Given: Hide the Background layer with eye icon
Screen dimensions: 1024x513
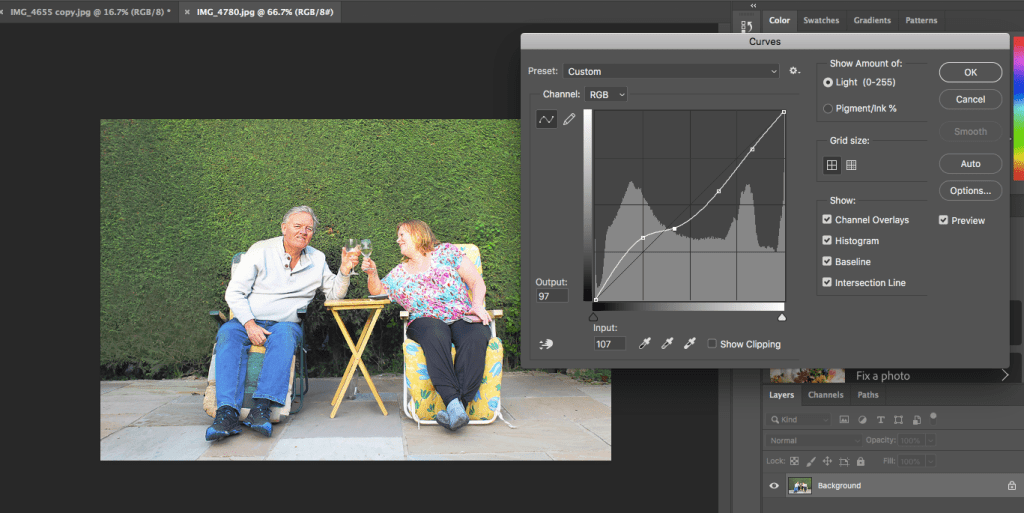Looking at the screenshot, I should 773,486.
